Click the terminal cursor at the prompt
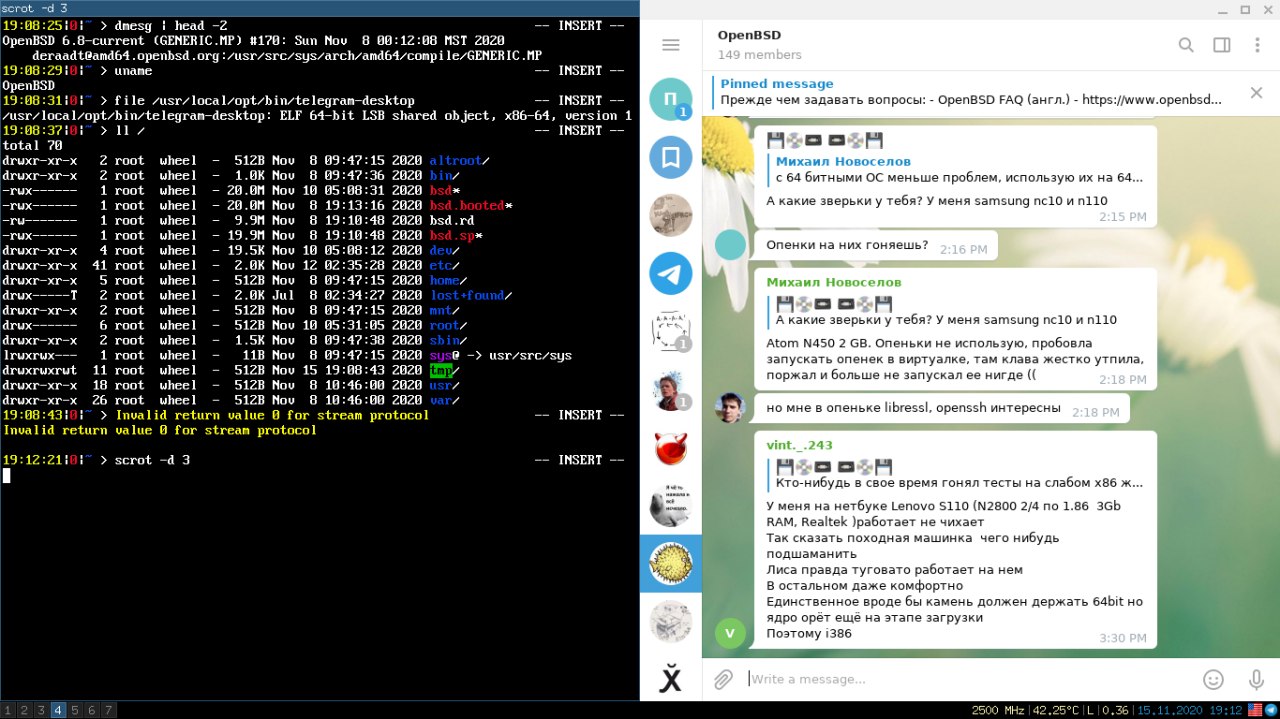This screenshot has width=1280, height=719. (6, 475)
